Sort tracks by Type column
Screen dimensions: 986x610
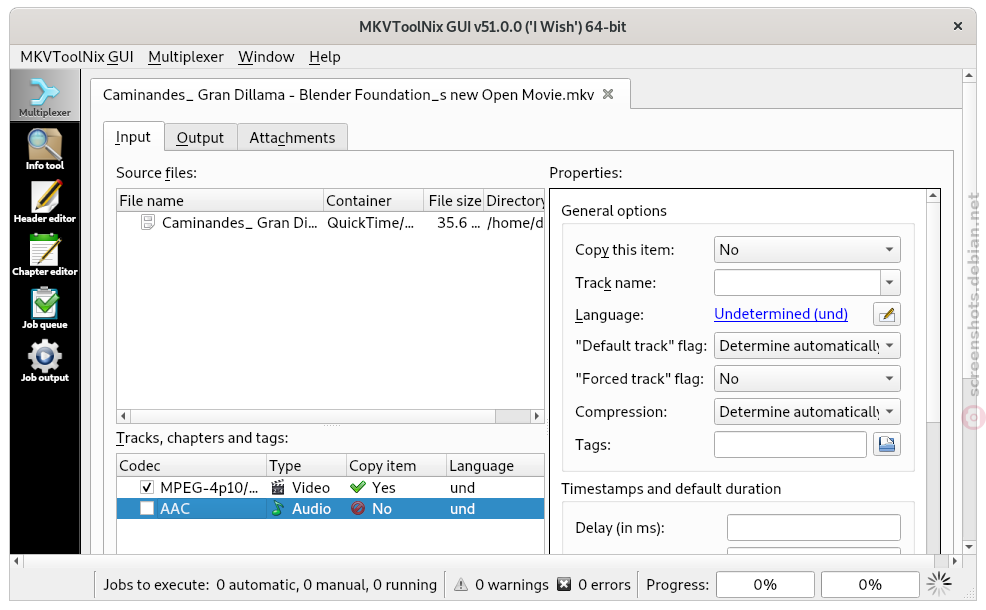pos(306,466)
